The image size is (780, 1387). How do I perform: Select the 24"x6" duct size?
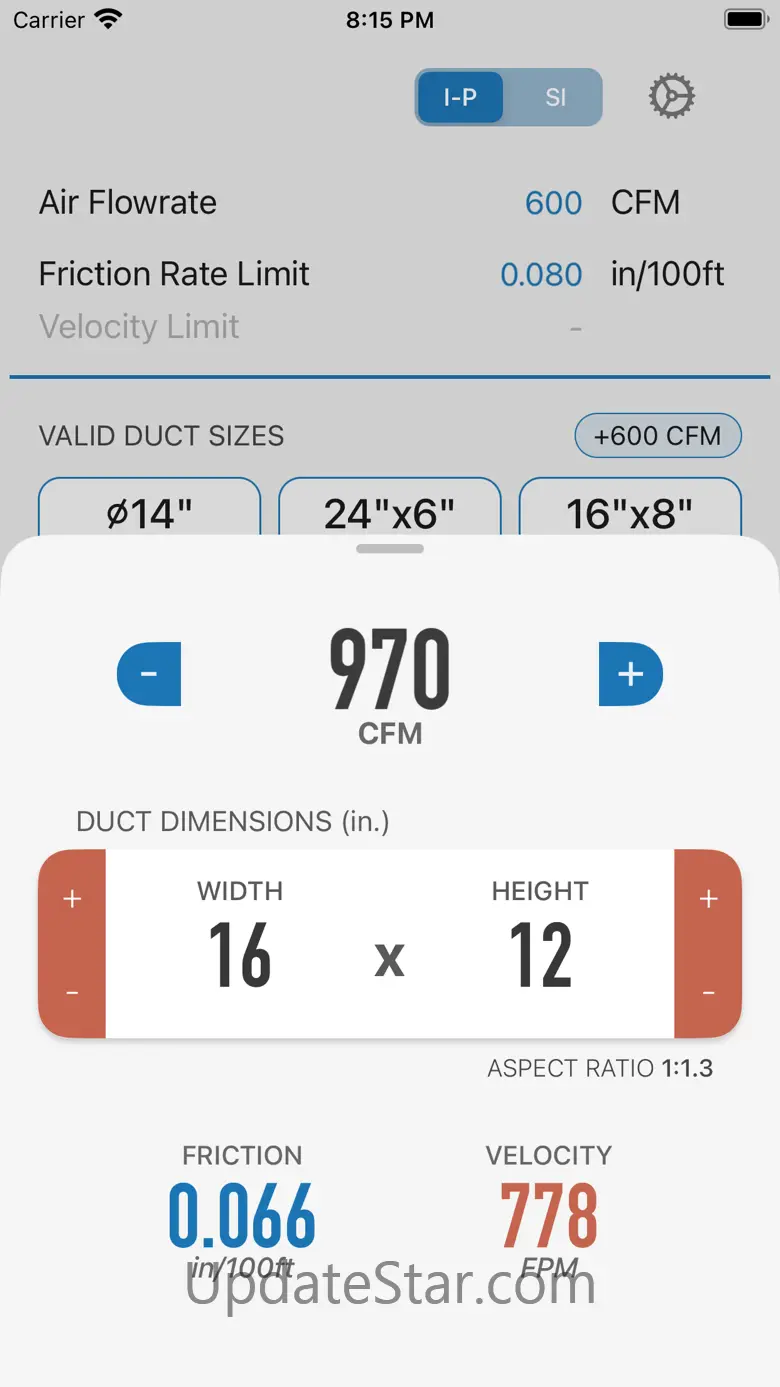pyautogui.click(x=389, y=512)
